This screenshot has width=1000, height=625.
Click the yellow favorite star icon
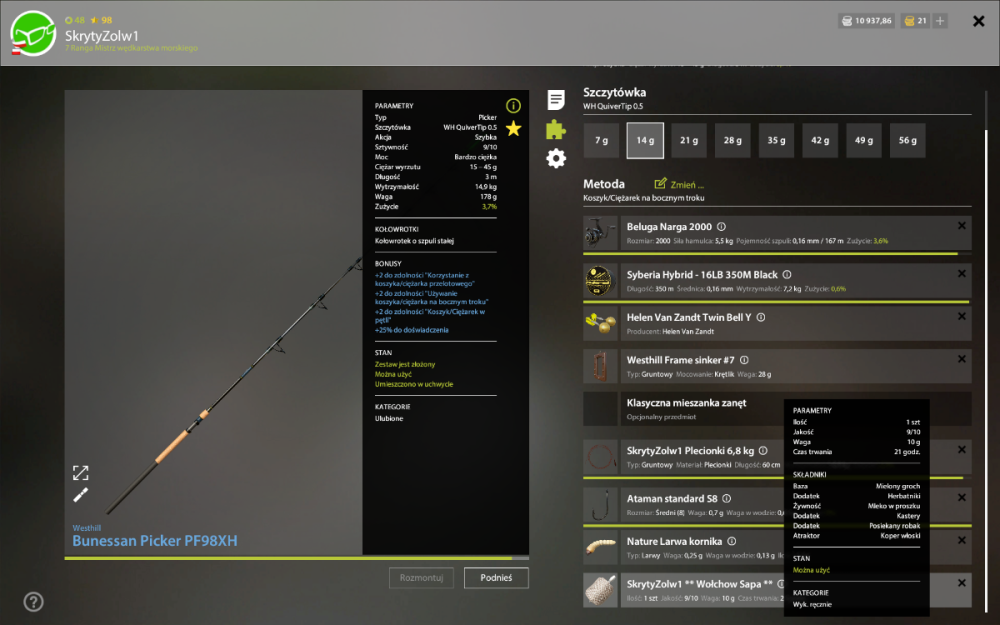513,129
